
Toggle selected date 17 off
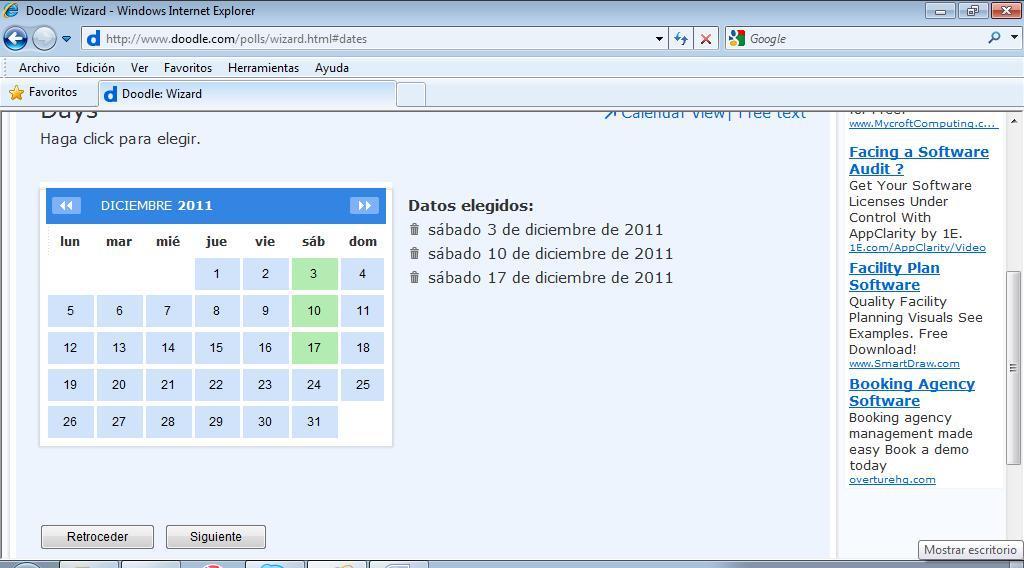[314, 348]
